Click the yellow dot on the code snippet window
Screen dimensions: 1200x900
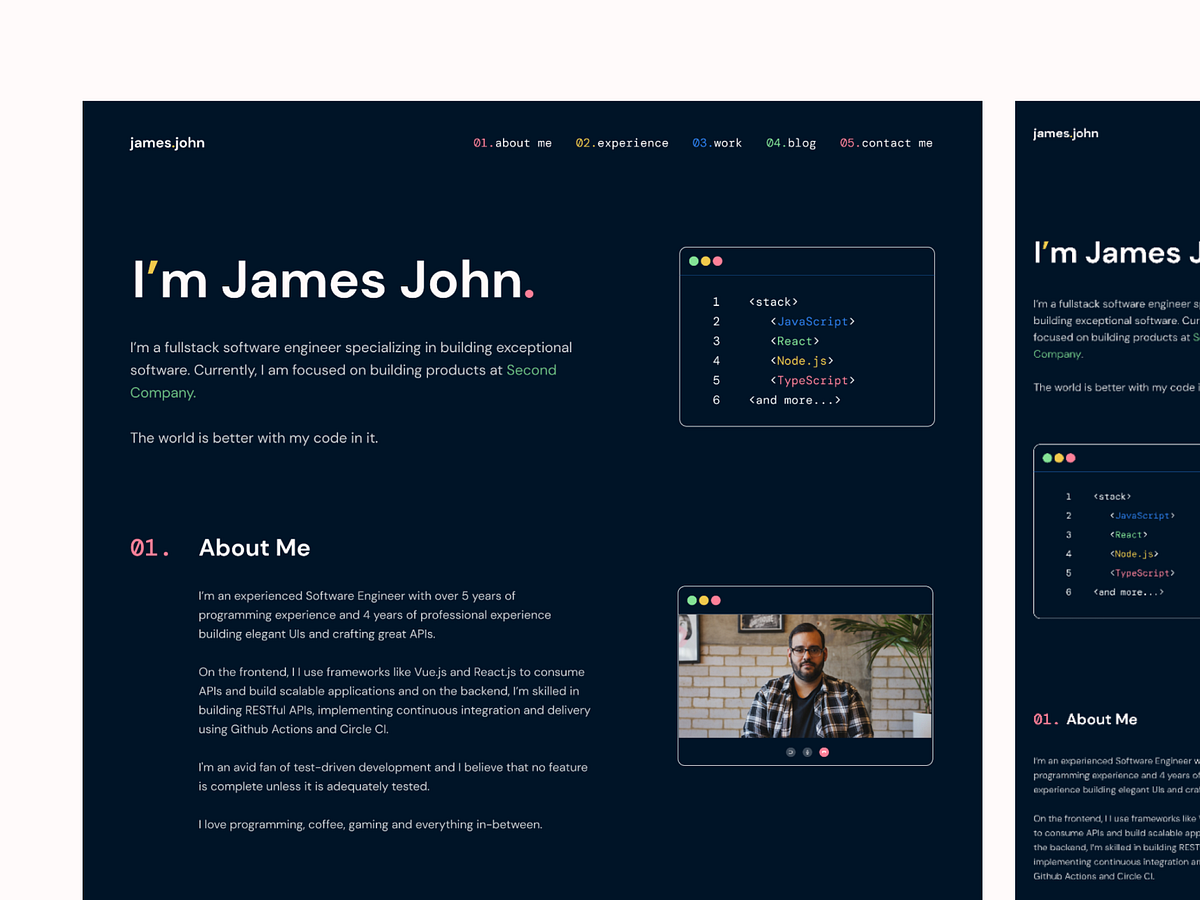pyautogui.click(x=704, y=260)
